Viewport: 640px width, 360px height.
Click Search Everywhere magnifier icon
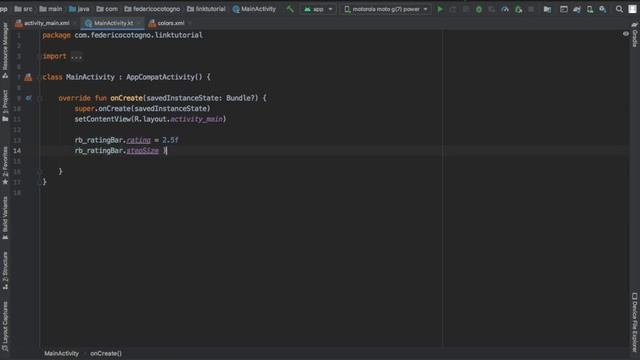coord(619,9)
